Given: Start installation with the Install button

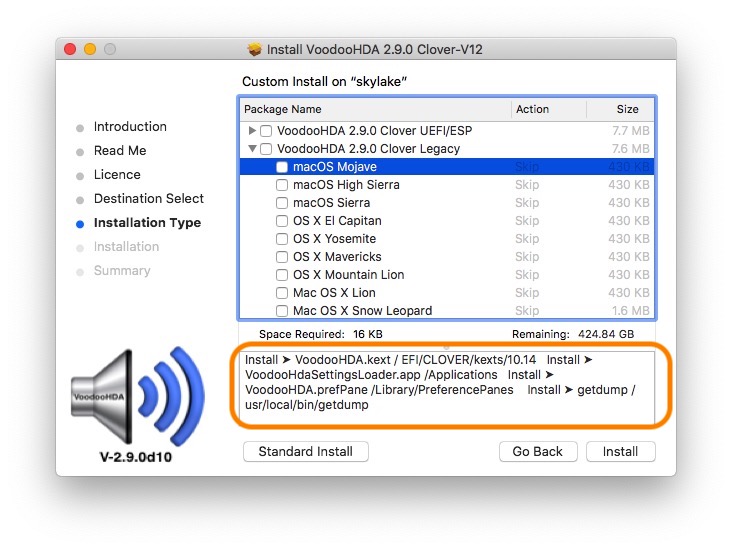Looking at the screenshot, I should 620,451.
